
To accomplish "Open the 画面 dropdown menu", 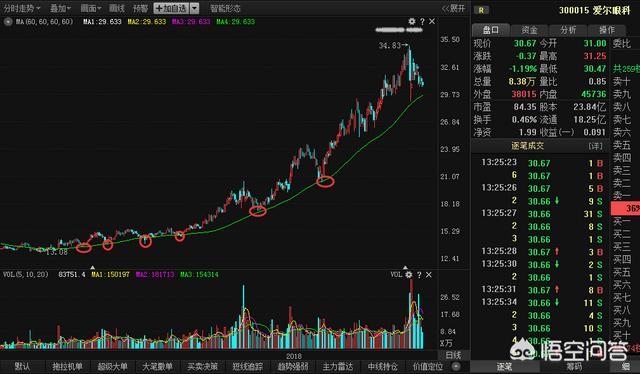I will click(x=91, y=8).
